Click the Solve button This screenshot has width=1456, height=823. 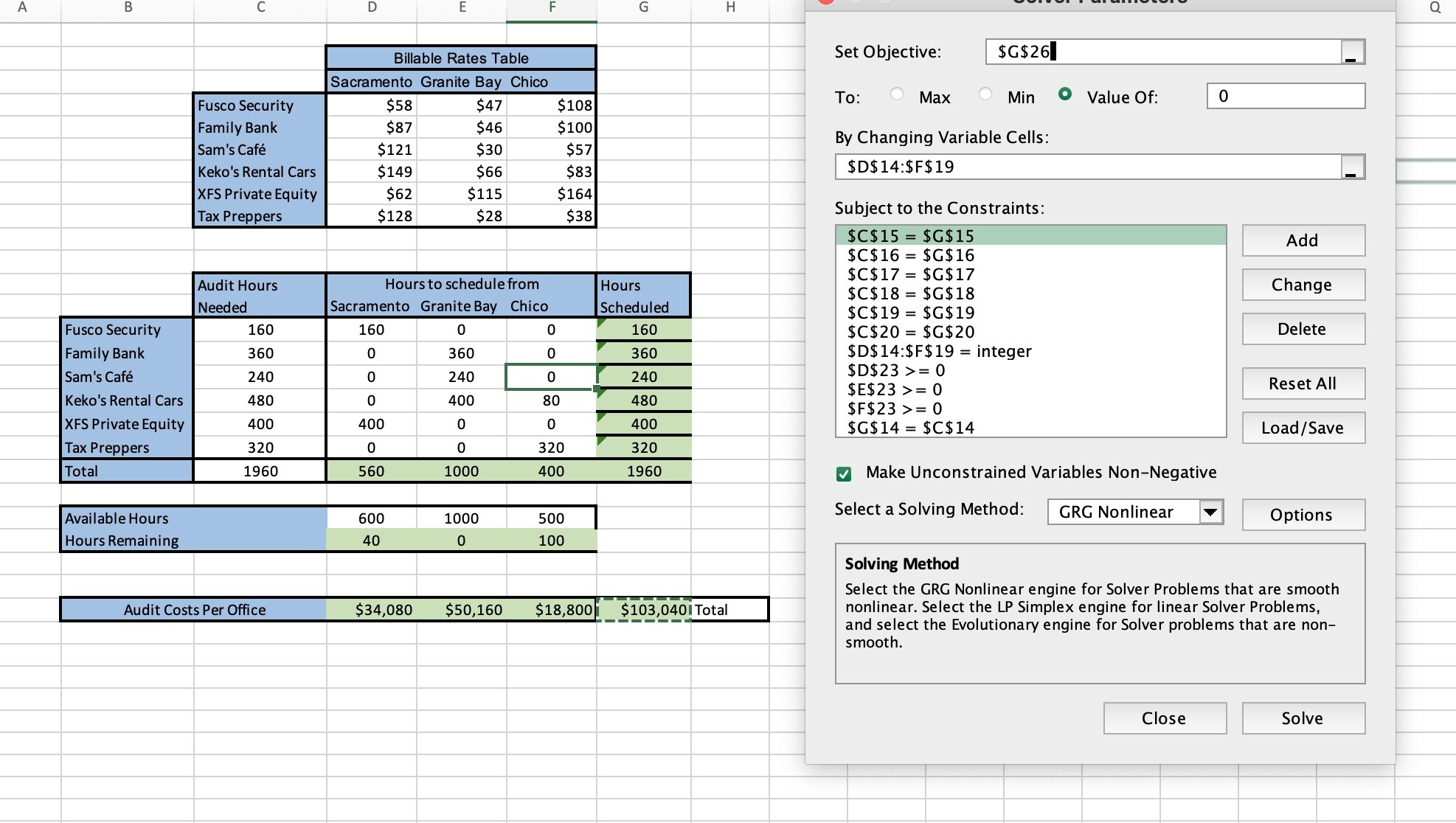point(1303,718)
